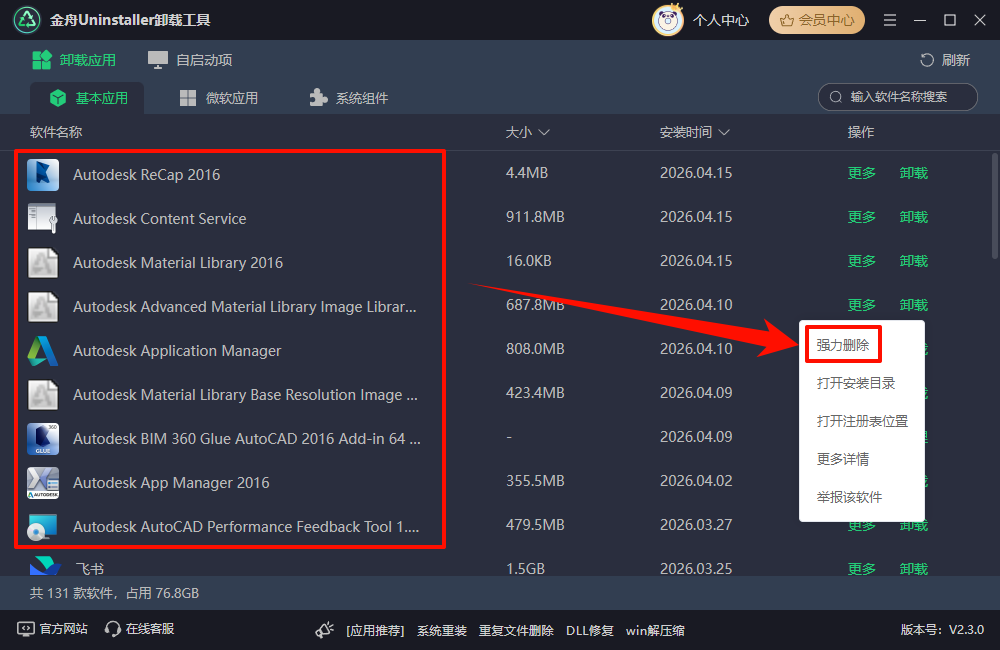The height and width of the screenshot is (650, 1000).
Task: Click the Autodesk ReCap 2016 app icon
Action: tap(43, 175)
